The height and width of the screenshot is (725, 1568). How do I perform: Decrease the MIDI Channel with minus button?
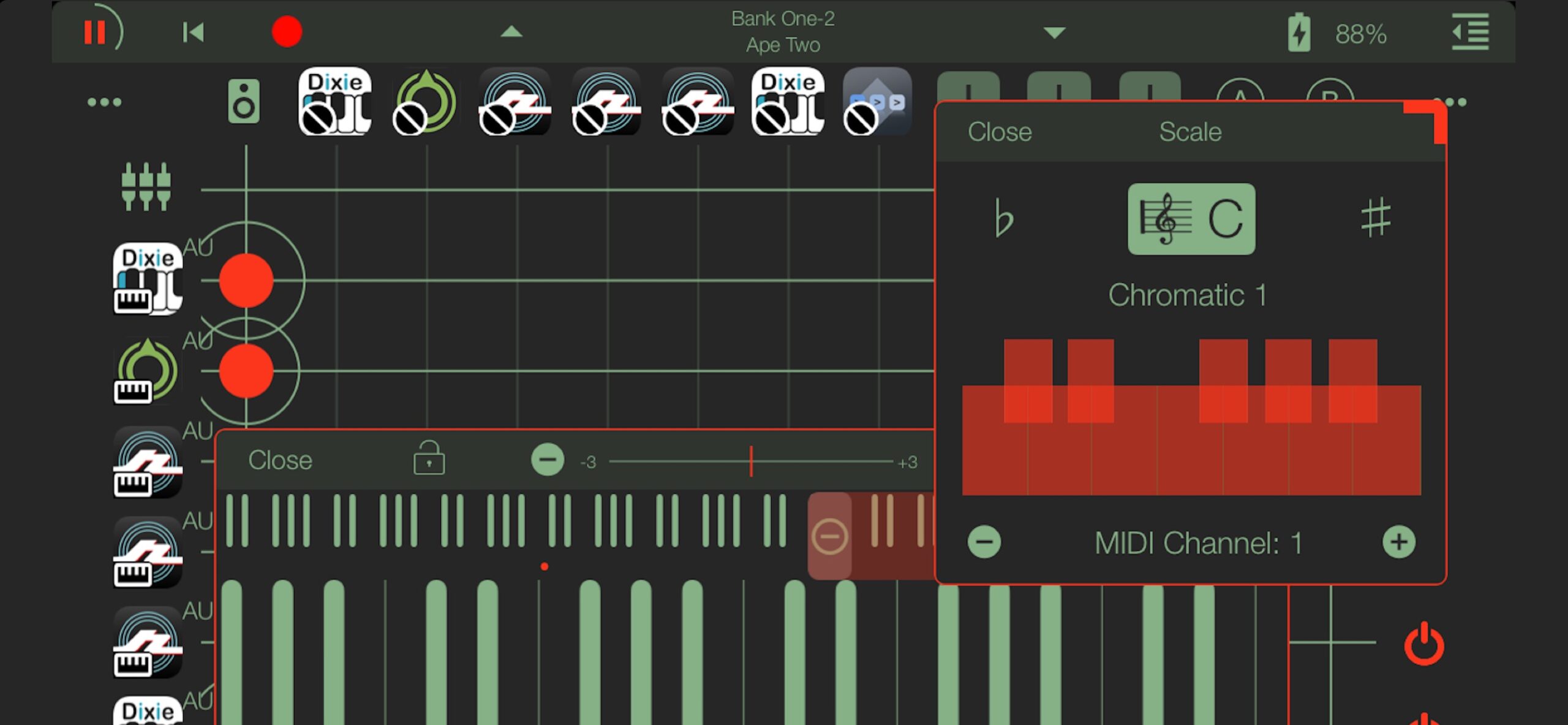click(x=984, y=542)
